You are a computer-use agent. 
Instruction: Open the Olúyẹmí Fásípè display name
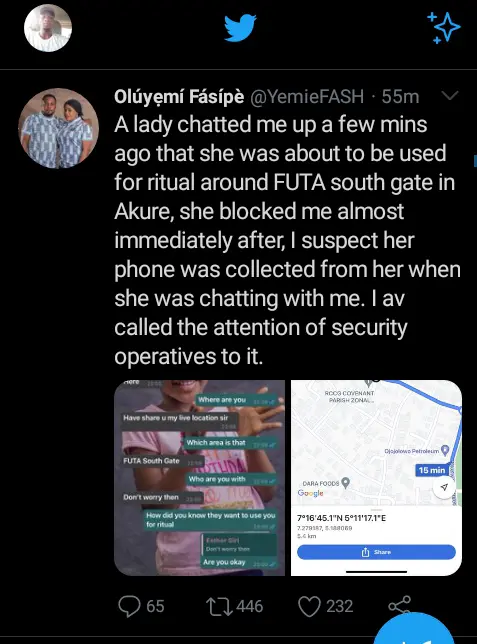pos(179,97)
